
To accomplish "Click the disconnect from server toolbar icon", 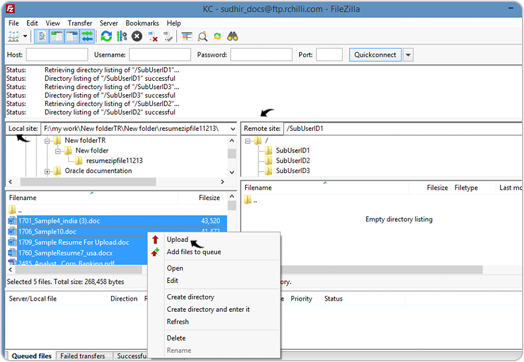I will (153, 36).
